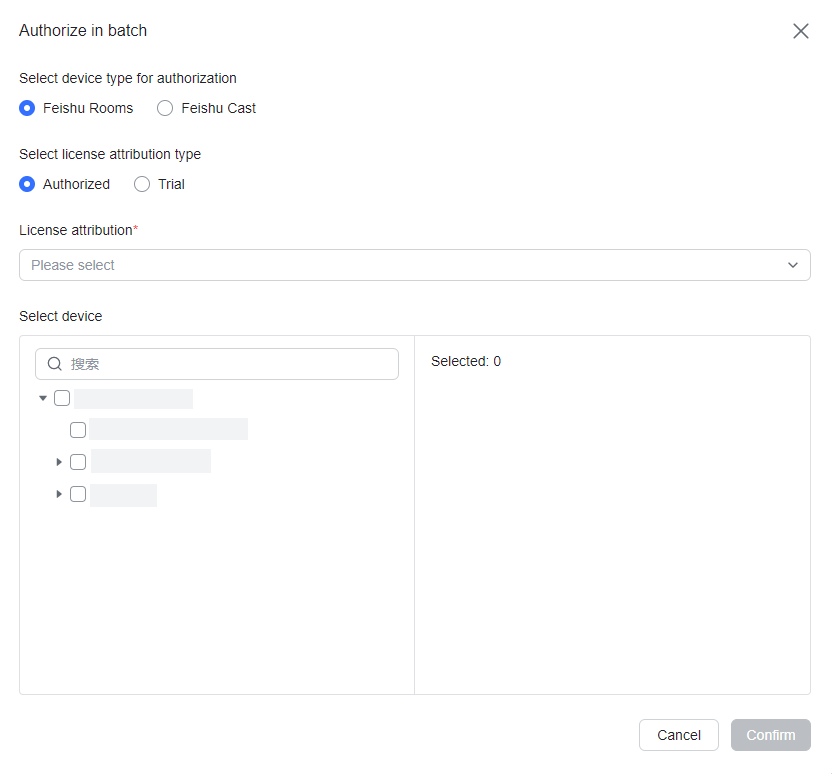Image resolution: width=832 pixels, height=774 pixels.
Task: Click the search magnifier icon
Action: (x=55, y=363)
